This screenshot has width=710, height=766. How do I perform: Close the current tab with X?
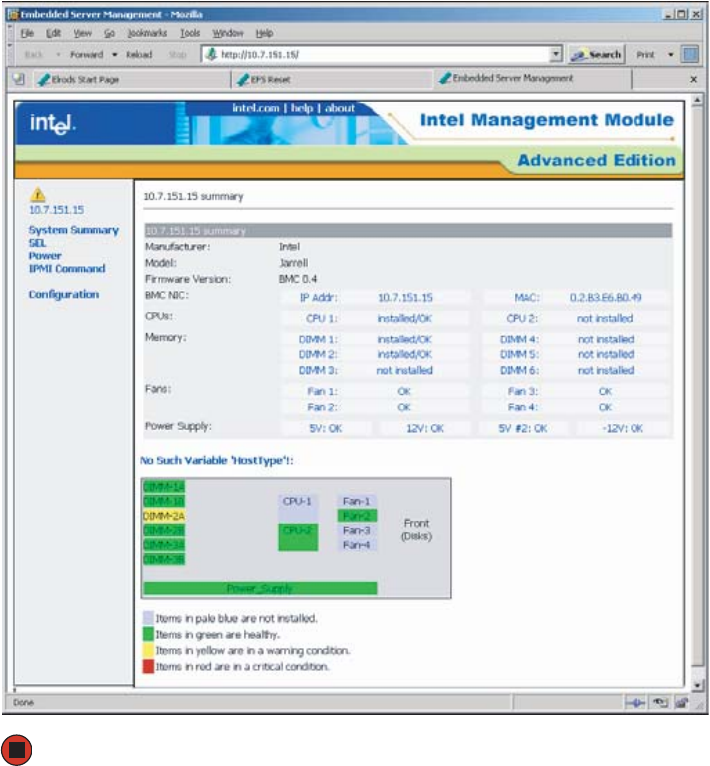coord(693,79)
